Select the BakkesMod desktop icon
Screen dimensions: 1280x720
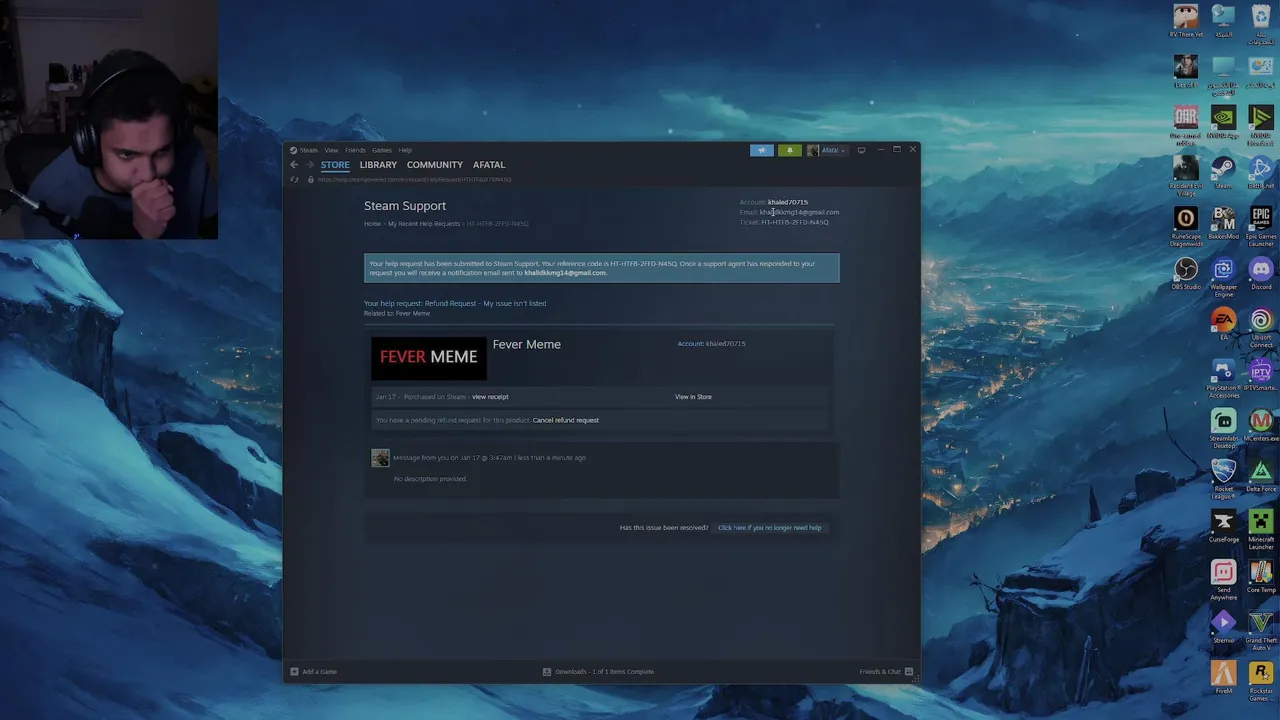point(1223,223)
